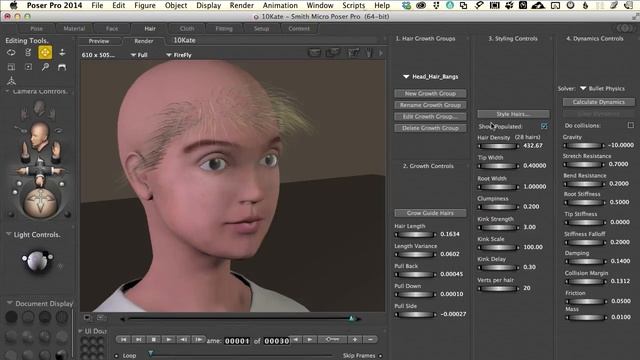The image size is (640, 360).
Task: Click New Growth Group button
Action: click(x=430, y=93)
